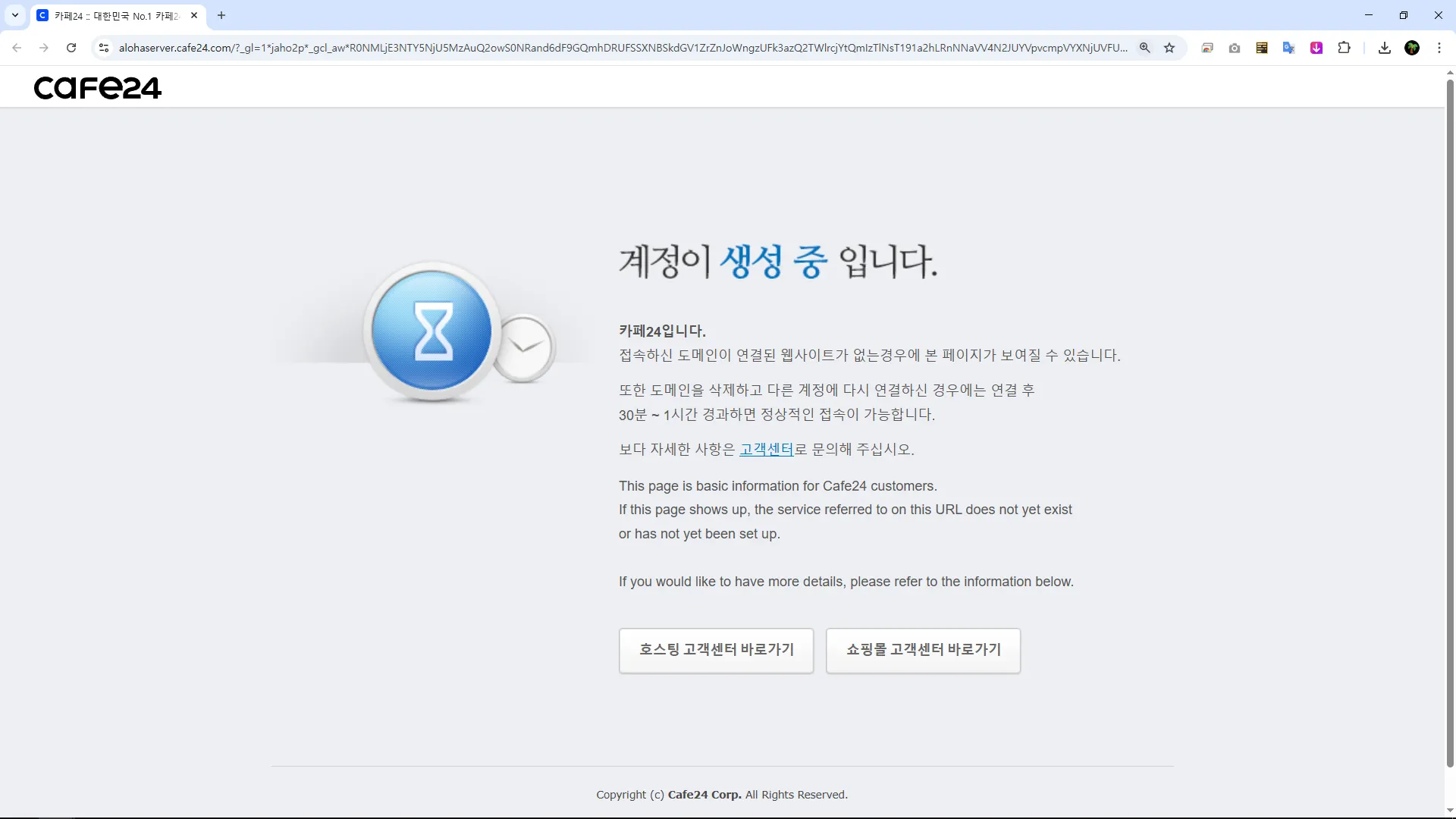
Task: Click 쇼핑몰 고객센터 바로가기 button
Action: tap(923, 650)
